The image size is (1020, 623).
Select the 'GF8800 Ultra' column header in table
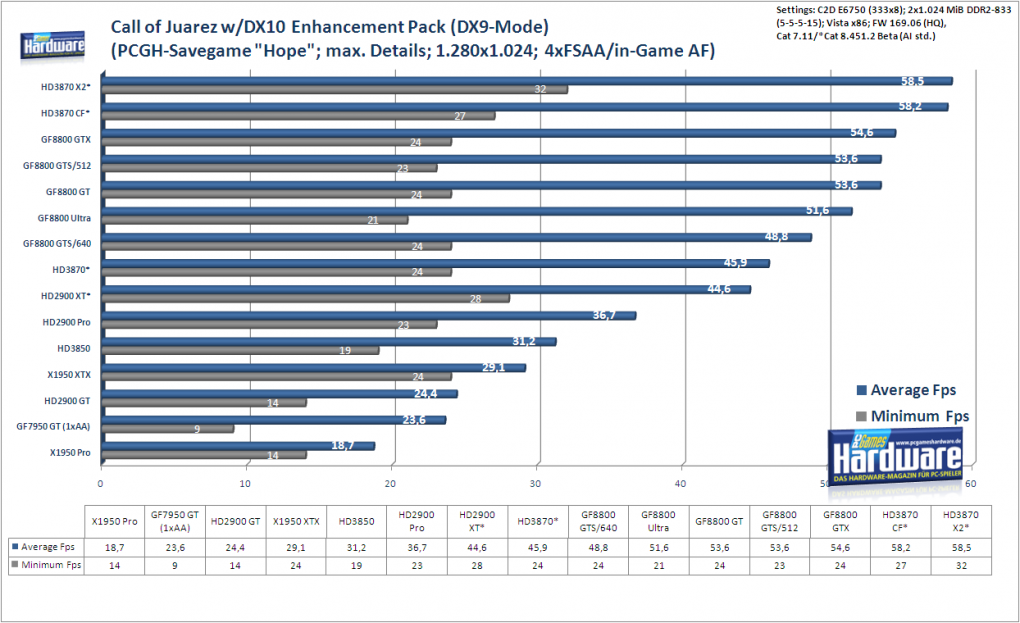(x=658, y=521)
